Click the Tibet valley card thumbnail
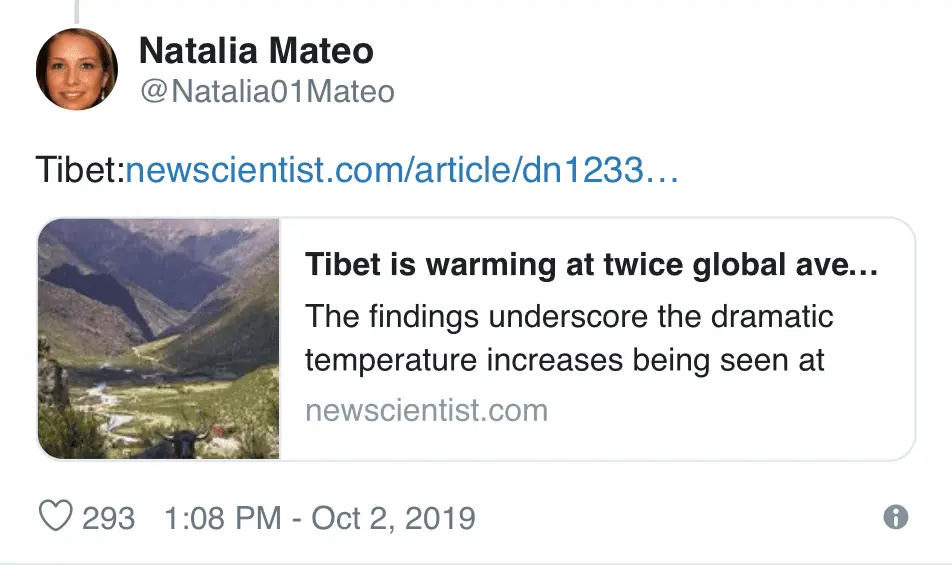The width and height of the screenshot is (952, 565). (159, 339)
